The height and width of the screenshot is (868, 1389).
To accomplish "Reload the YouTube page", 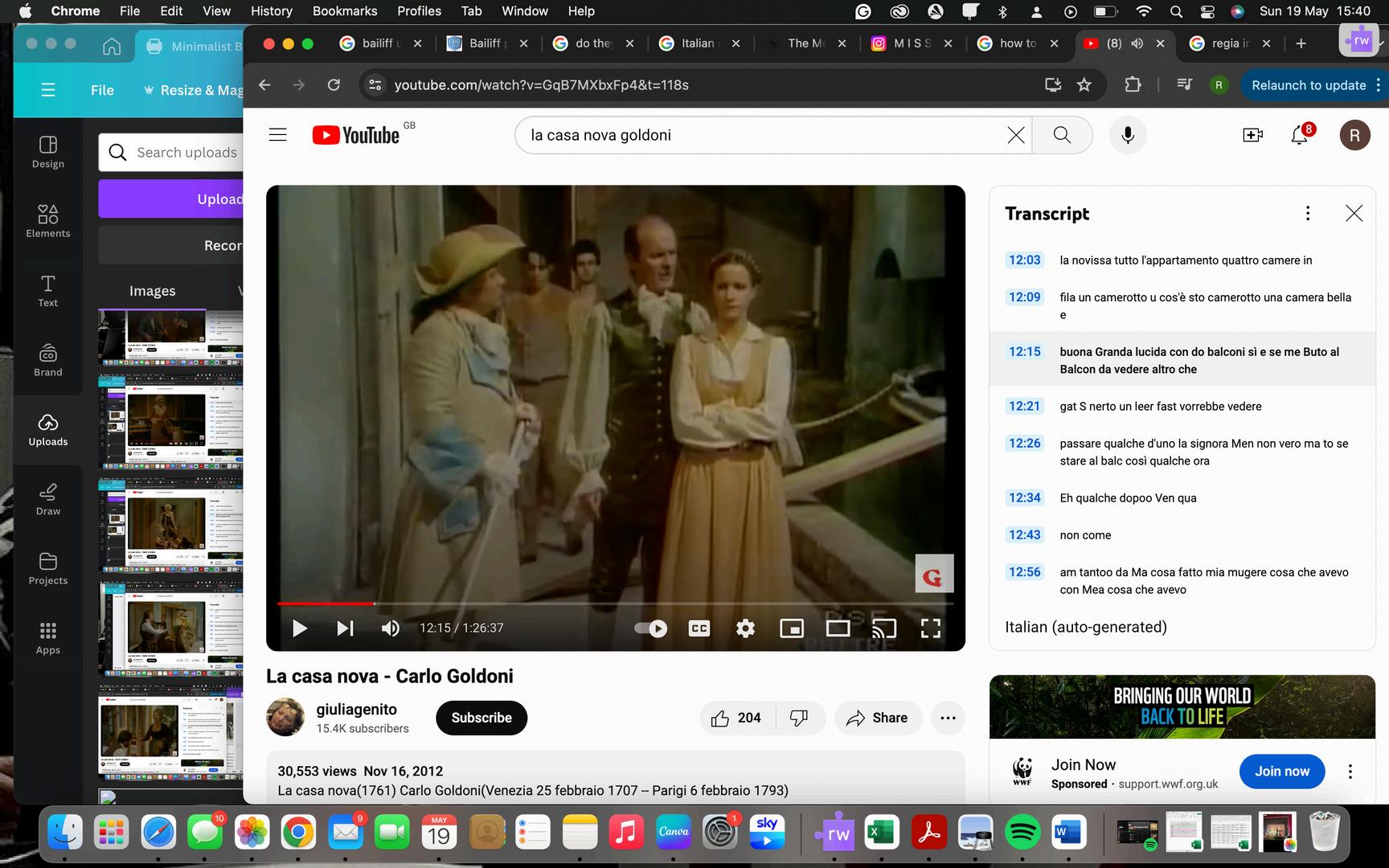I will 334,85.
